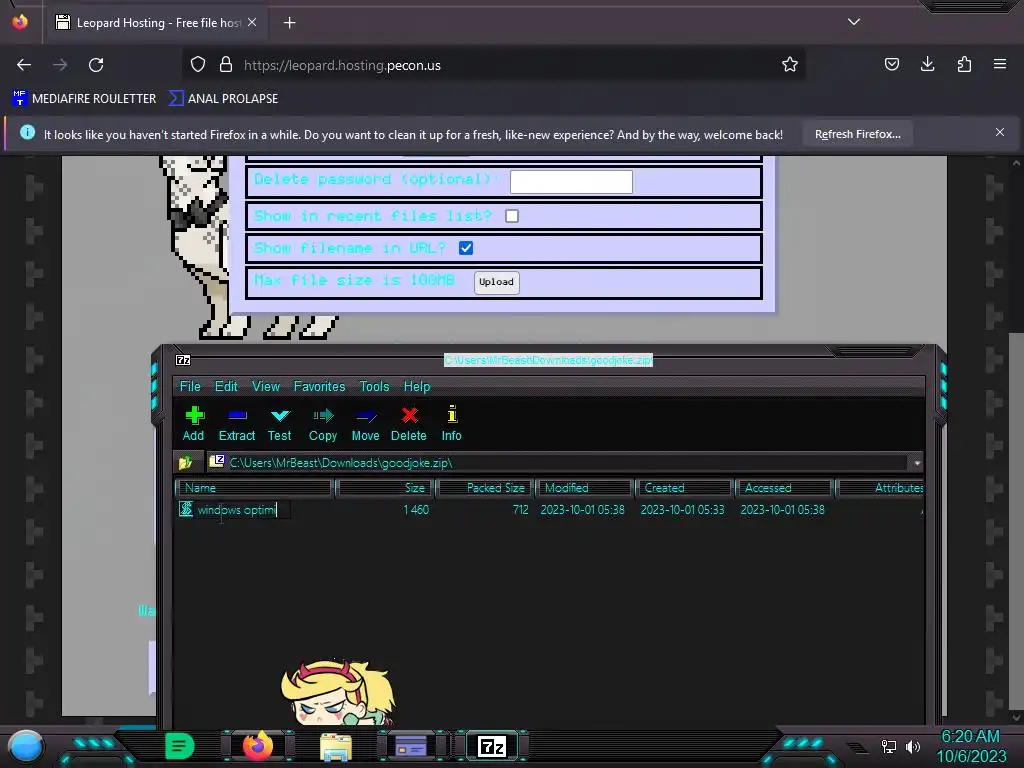
Task: Extract files with the Extract tool
Action: point(236,423)
